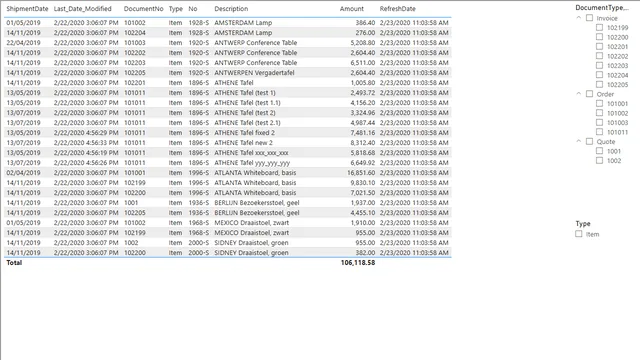The width and height of the screenshot is (640, 360).
Task: Check the Order document type checkbox
Action: [x=589, y=94]
